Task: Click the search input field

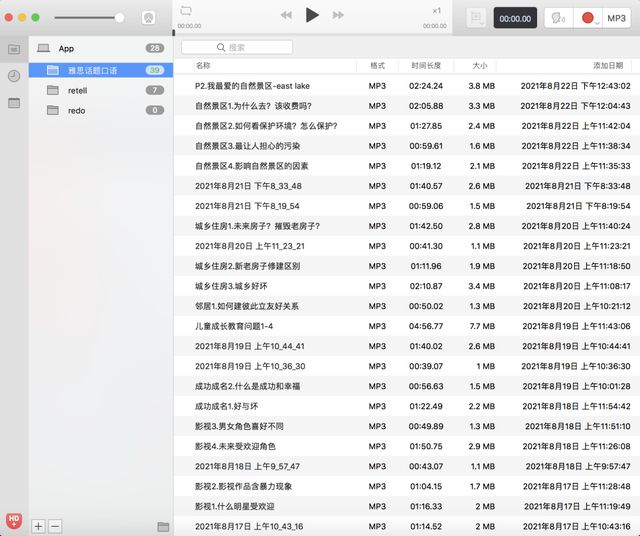Action: [237, 47]
